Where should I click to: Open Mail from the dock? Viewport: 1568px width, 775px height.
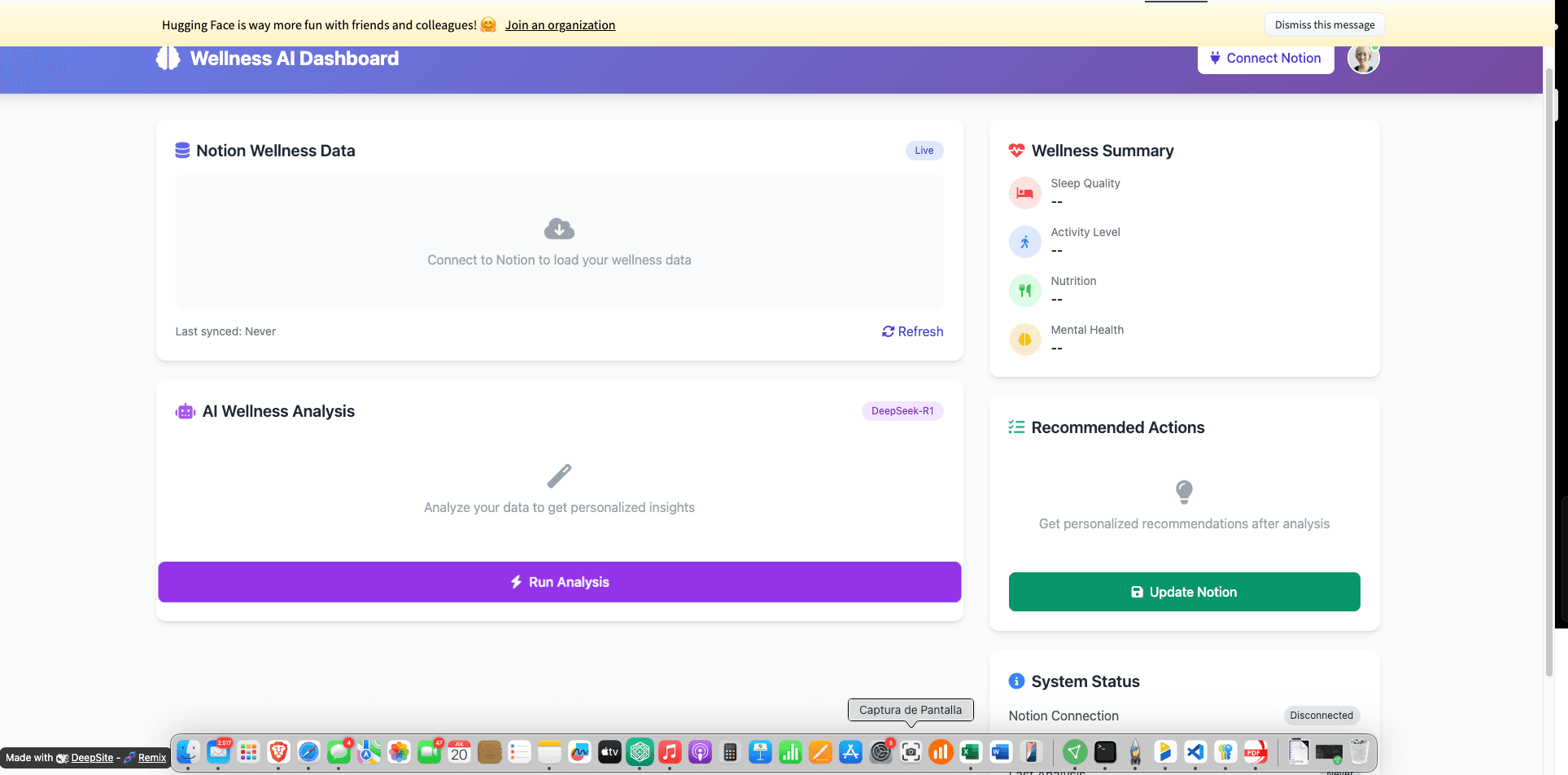(x=218, y=752)
